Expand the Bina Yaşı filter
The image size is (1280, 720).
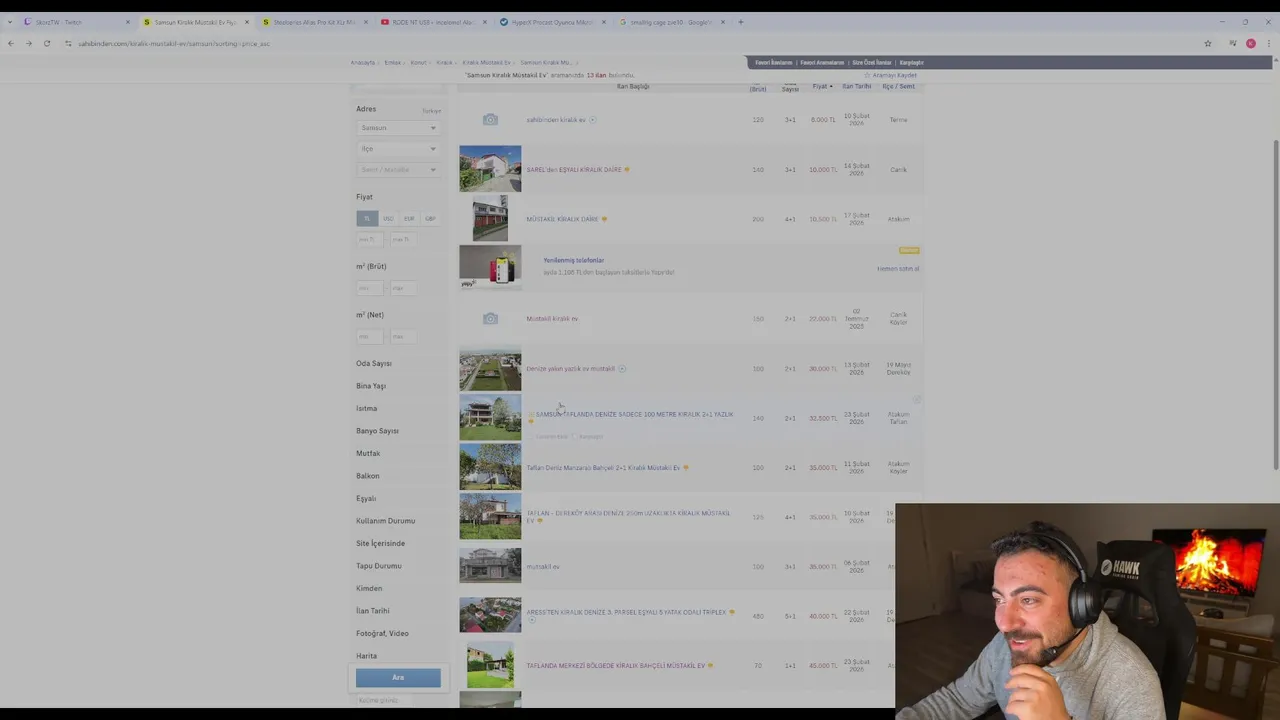click(x=371, y=386)
